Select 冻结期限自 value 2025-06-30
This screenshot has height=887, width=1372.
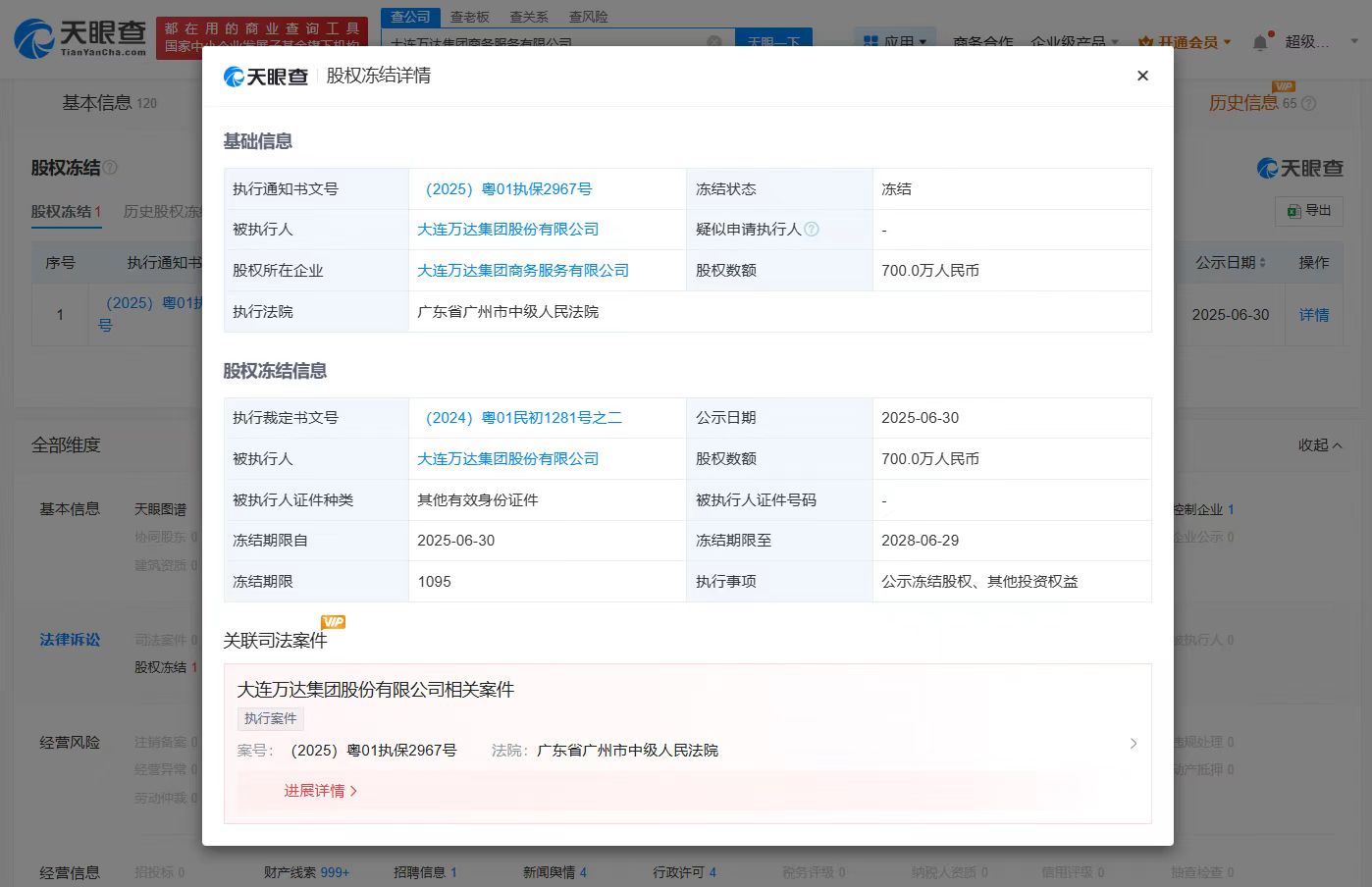point(455,541)
